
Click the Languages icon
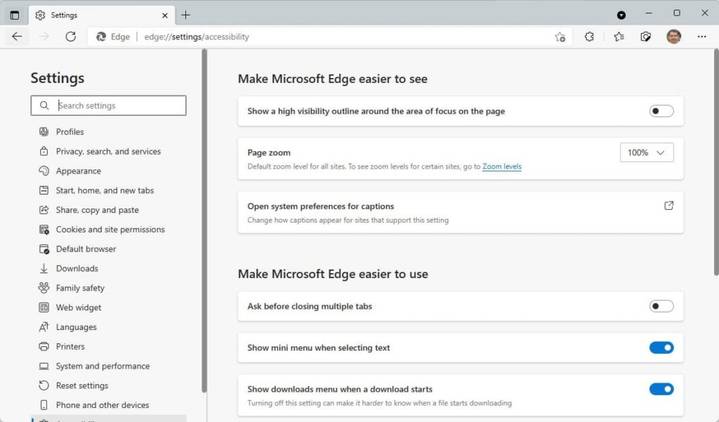point(44,327)
